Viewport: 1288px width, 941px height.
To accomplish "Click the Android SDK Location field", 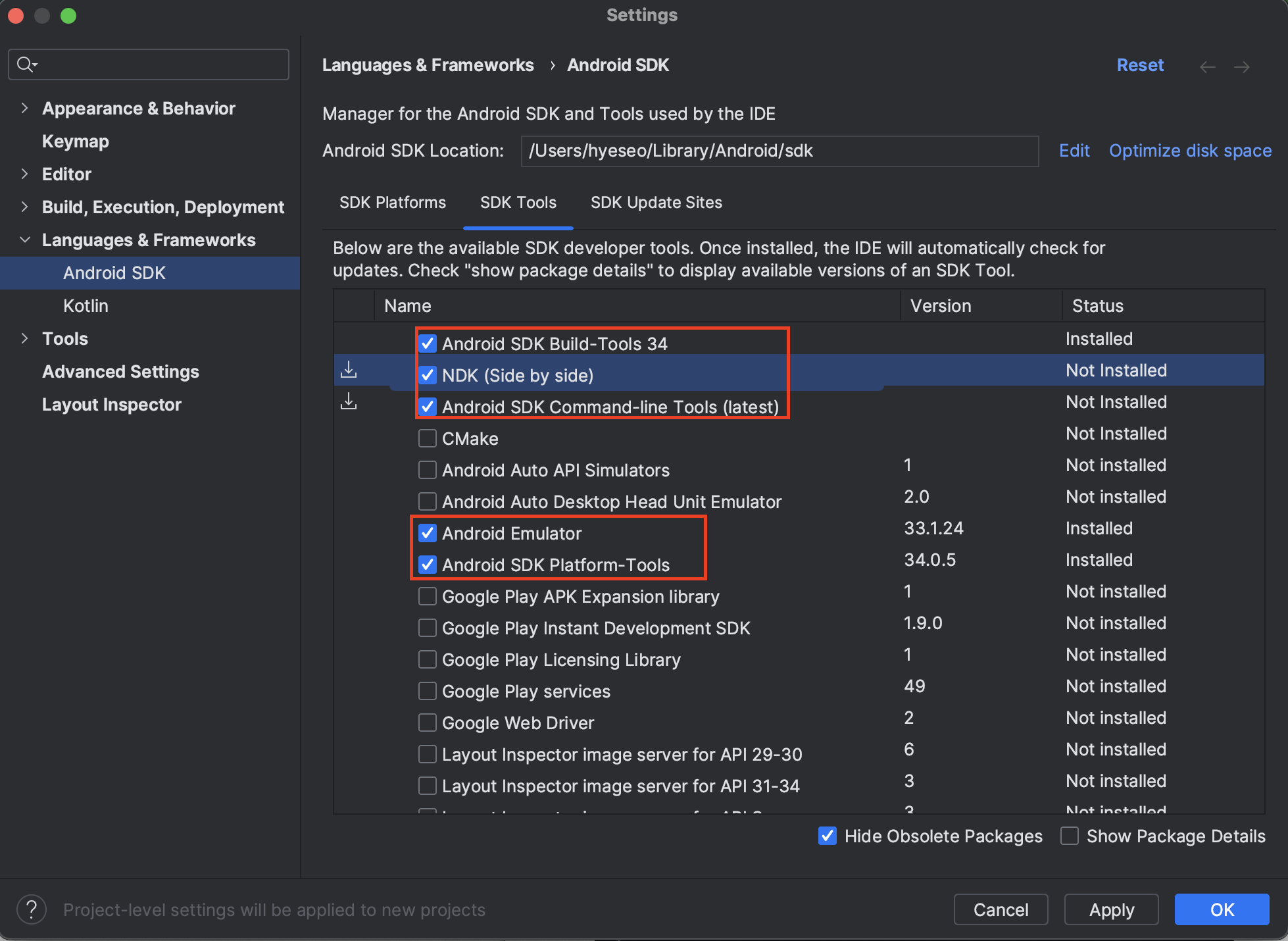I will click(780, 151).
